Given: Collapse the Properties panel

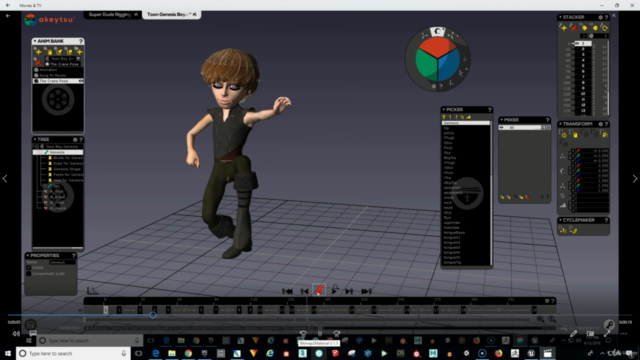Looking at the screenshot, I should coord(28,256).
